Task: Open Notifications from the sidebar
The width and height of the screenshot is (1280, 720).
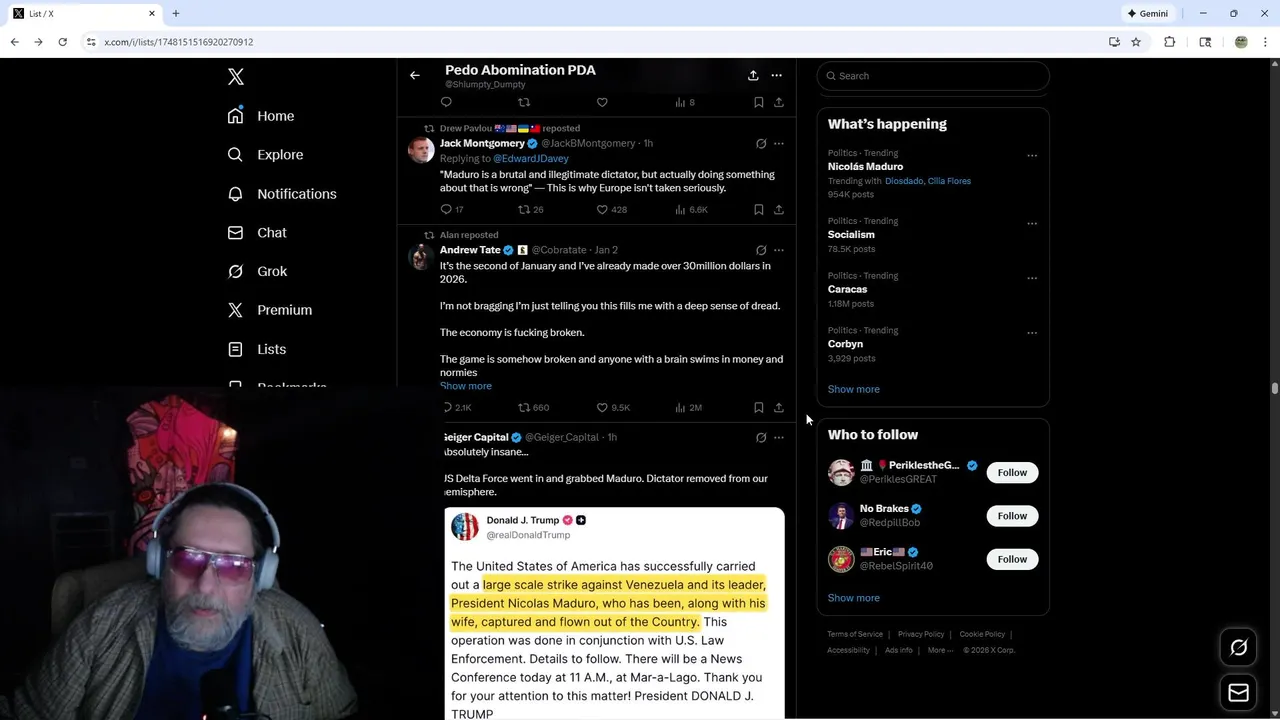Action: click(282, 194)
